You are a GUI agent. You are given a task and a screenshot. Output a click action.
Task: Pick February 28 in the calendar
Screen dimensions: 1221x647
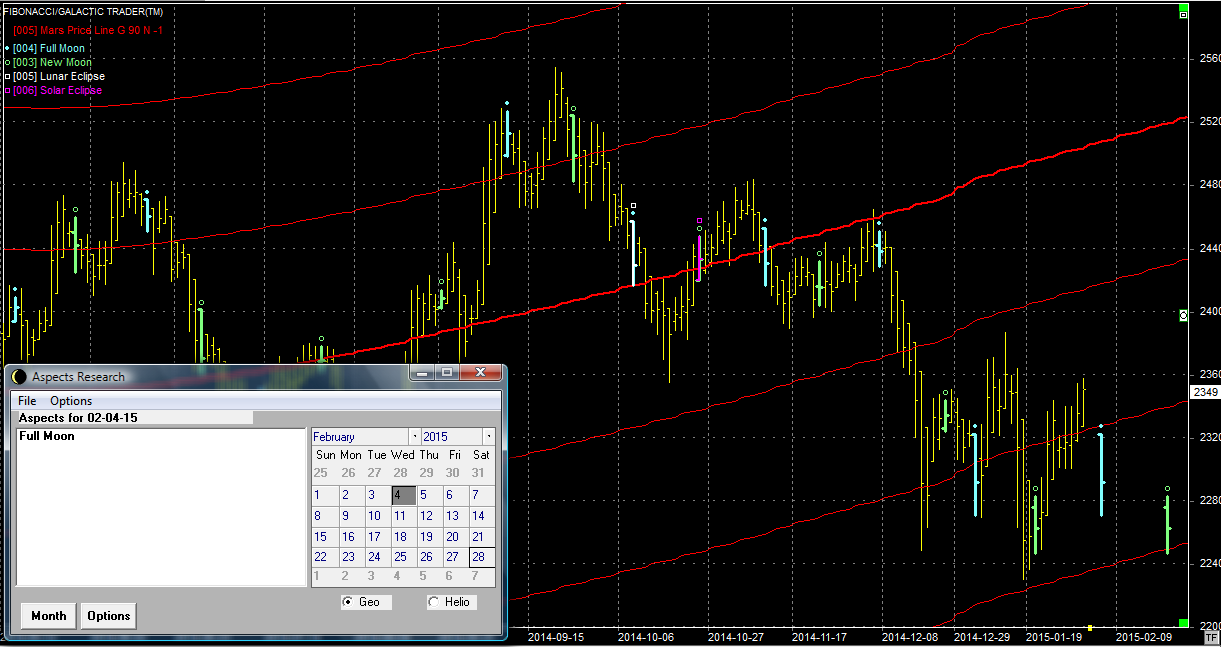481,557
